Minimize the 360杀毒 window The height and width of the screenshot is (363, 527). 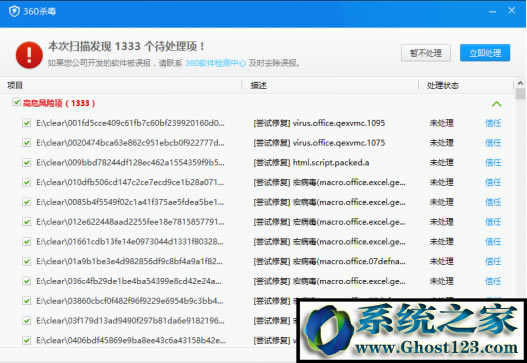492,12
